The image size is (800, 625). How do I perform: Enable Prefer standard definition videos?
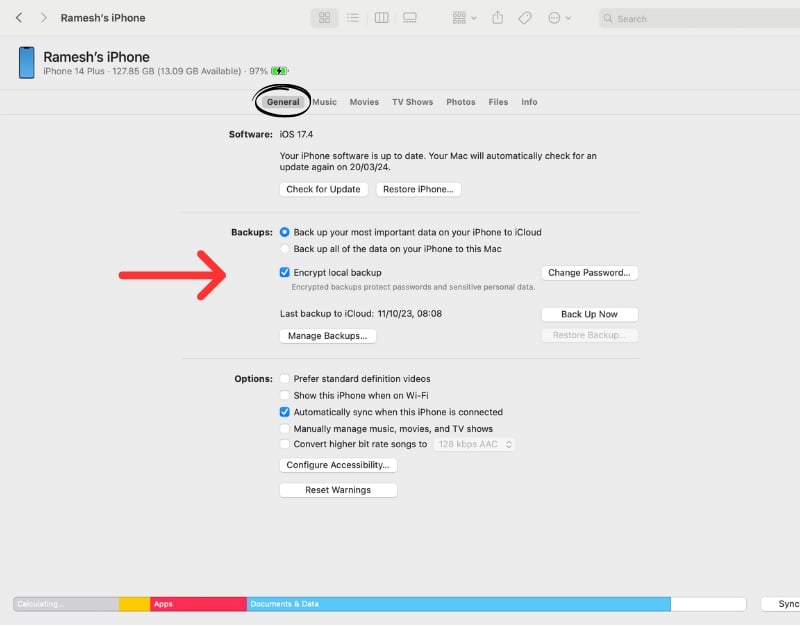[x=284, y=379]
